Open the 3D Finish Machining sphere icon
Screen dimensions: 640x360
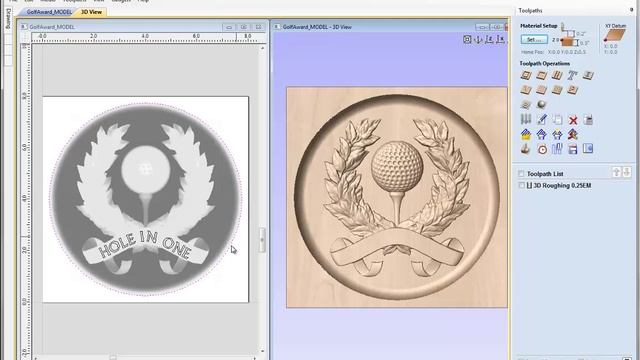[541, 104]
